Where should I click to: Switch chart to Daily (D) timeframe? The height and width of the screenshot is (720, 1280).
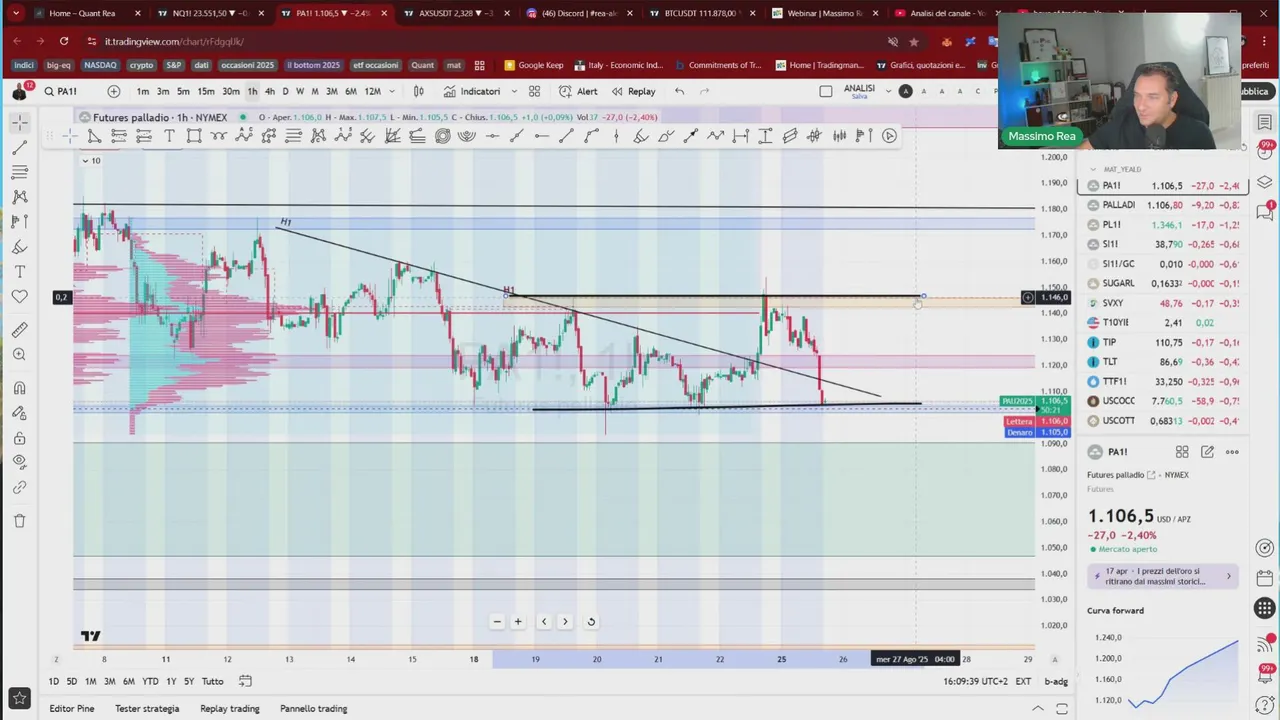[x=285, y=91]
